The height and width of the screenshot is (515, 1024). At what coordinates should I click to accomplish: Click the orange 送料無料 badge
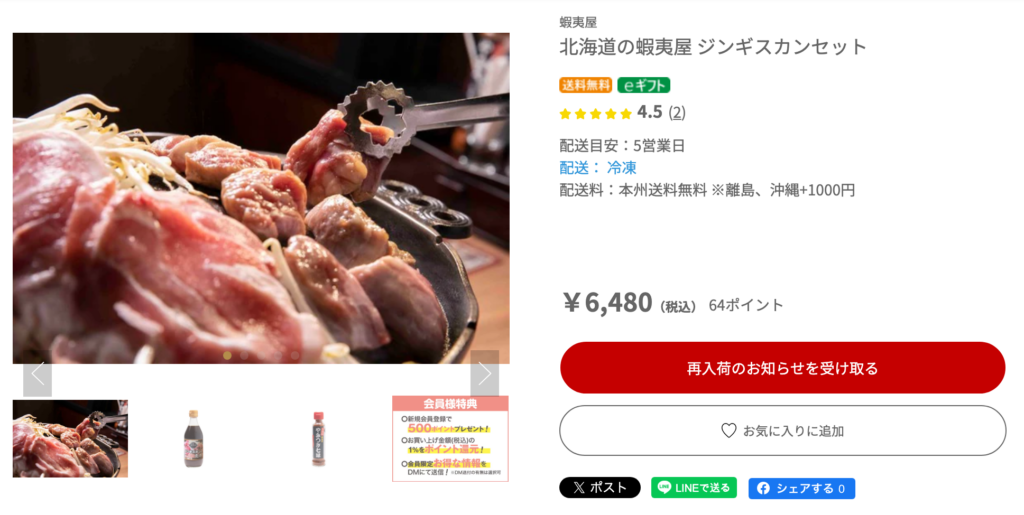(585, 86)
